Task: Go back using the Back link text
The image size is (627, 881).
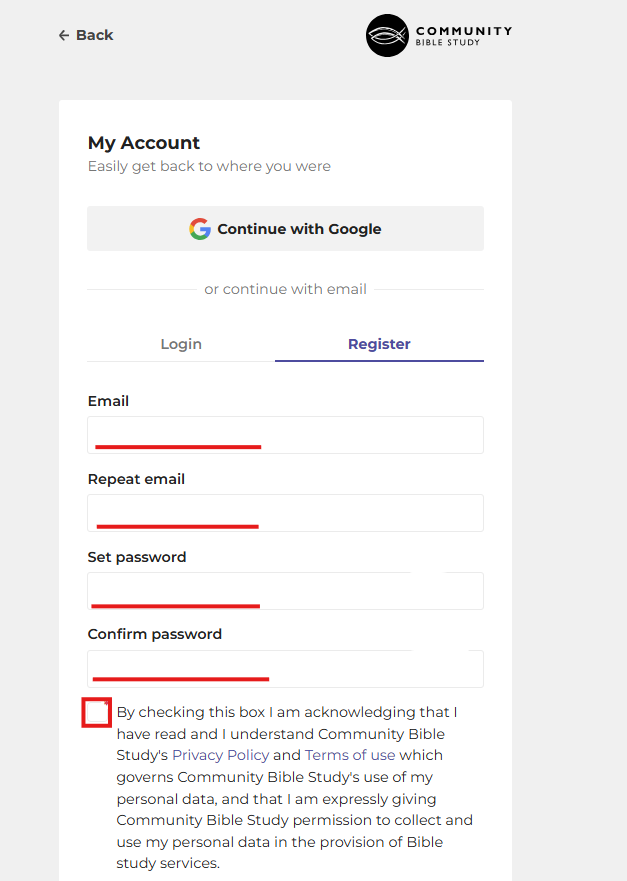Action: pyautogui.click(x=95, y=35)
